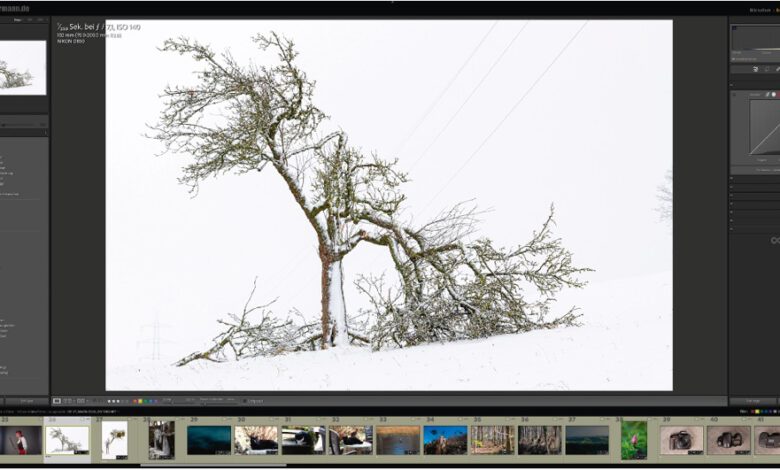
Task: Apply the blue color label in the toolbar
Action: [x=150, y=401]
